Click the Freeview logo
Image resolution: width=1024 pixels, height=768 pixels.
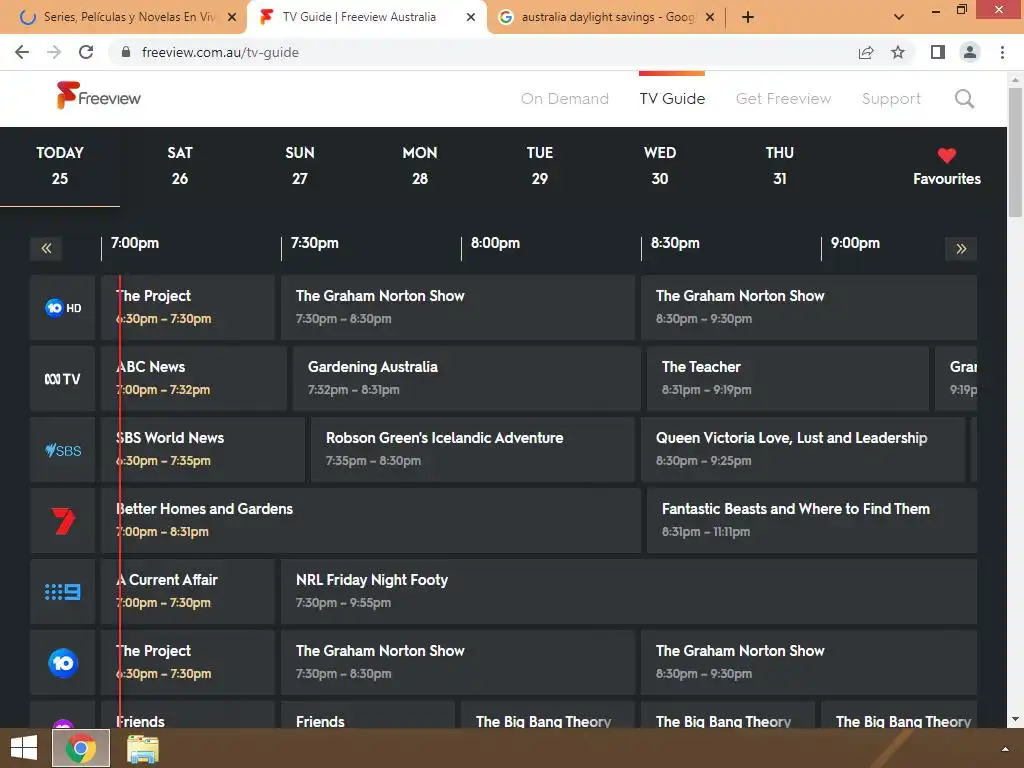click(x=98, y=96)
